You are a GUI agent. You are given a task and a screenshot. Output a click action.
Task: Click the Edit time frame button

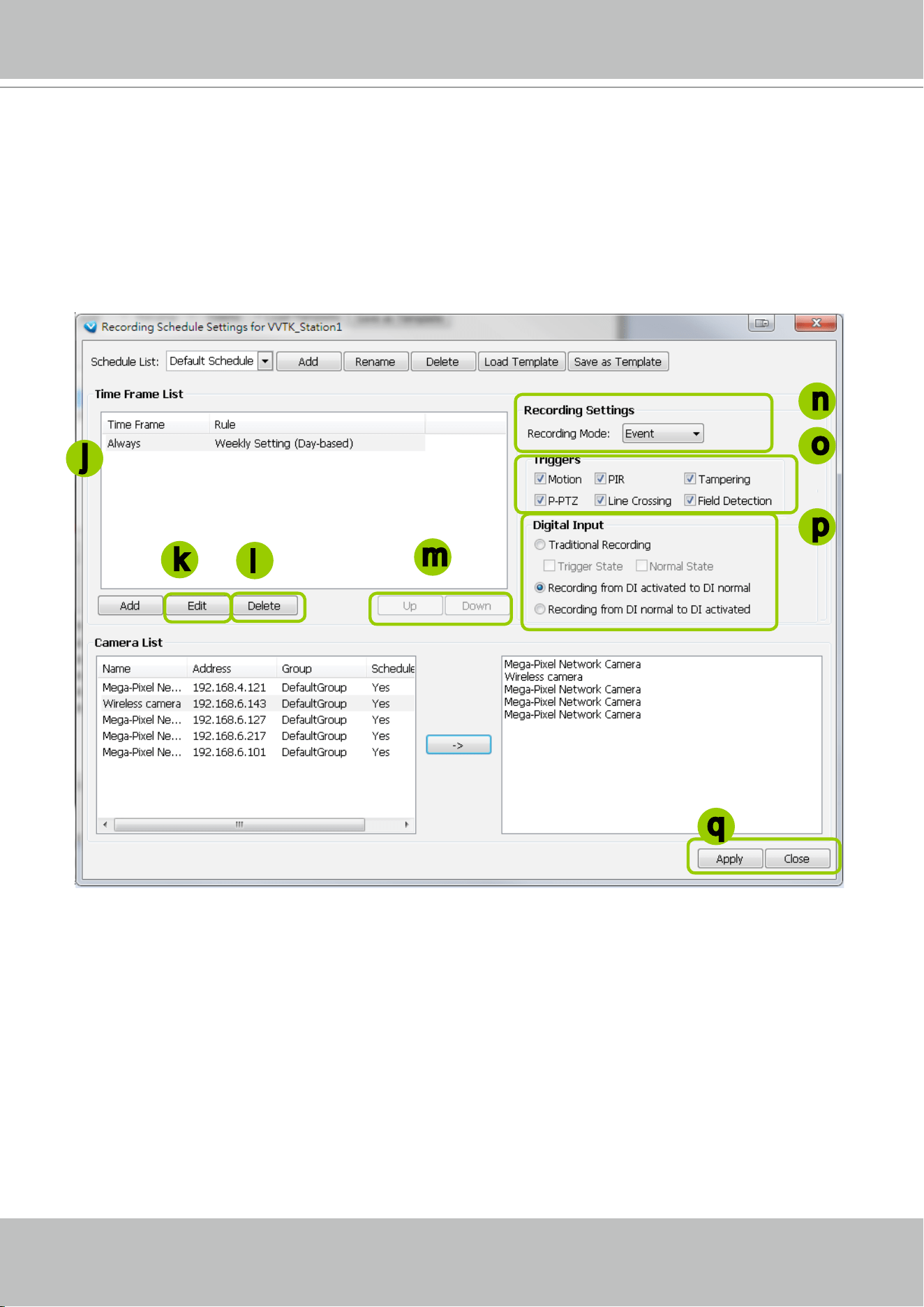pyautogui.click(x=197, y=605)
